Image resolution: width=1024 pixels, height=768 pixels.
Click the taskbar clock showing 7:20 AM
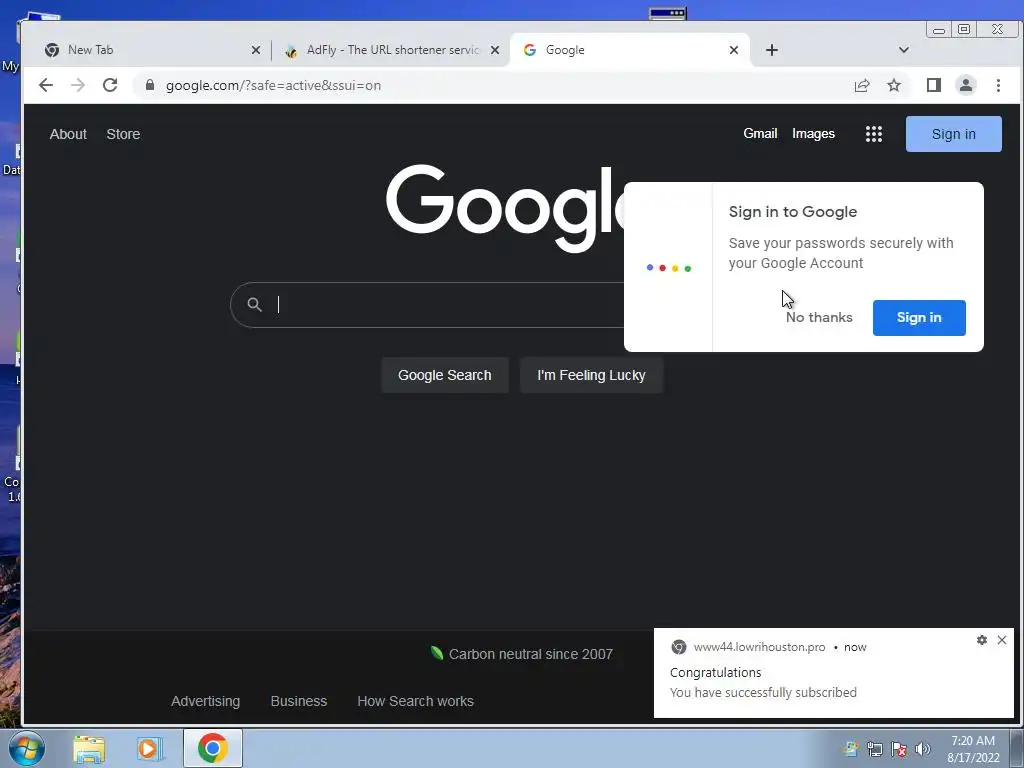click(x=973, y=749)
